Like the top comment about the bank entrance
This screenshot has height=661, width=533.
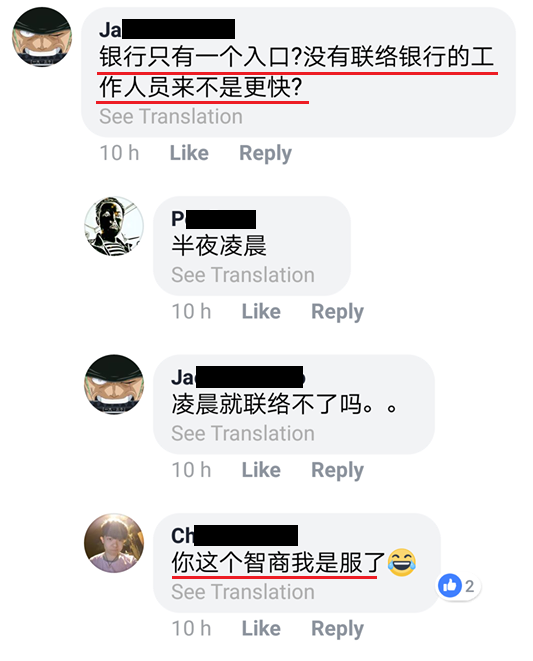(189, 153)
